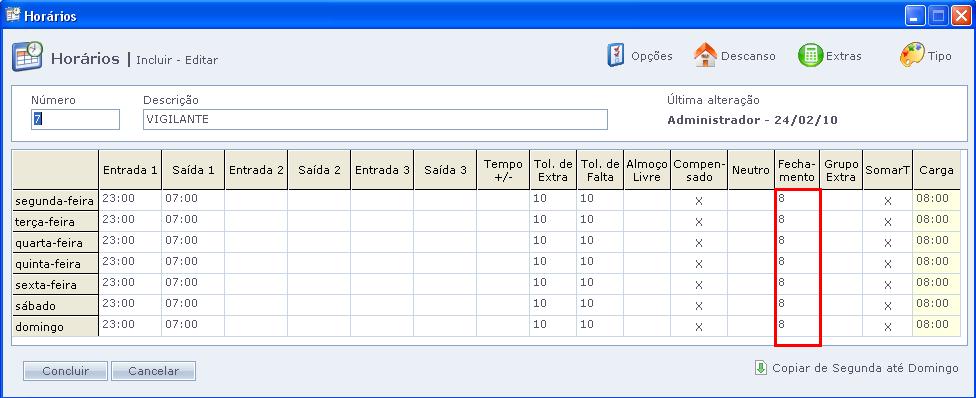
Task: Open the Opções label
Action: 652,56
